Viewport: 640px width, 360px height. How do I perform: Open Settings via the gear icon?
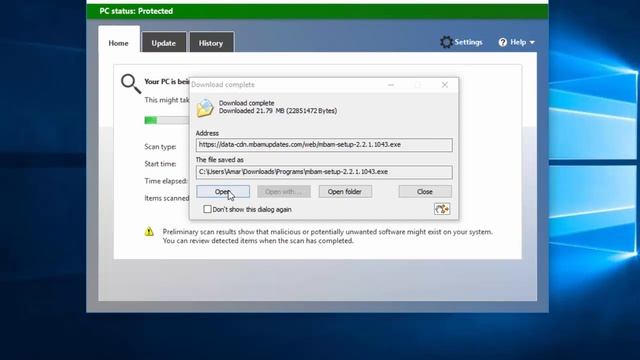pyautogui.click(x=446, y=42)
